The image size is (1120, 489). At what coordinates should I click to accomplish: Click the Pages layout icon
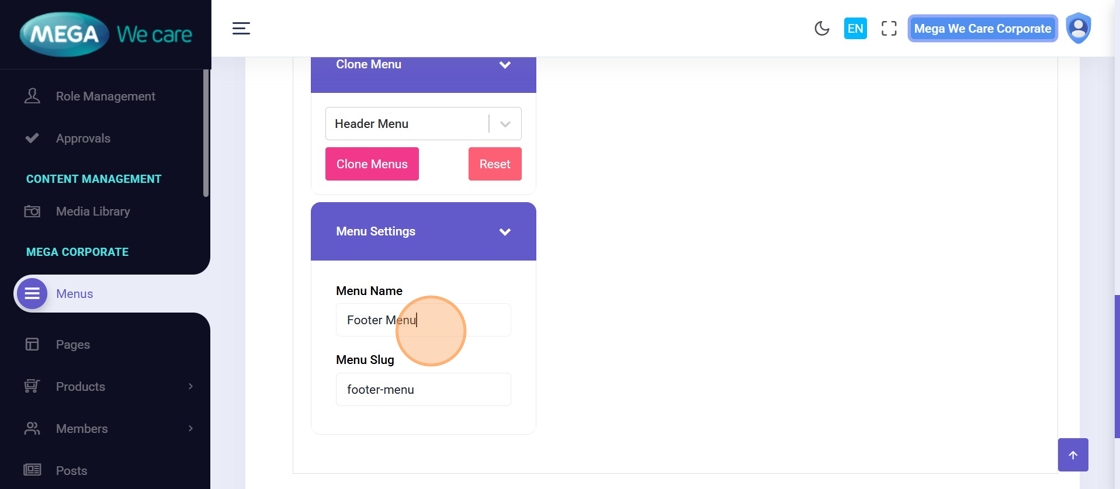point(32,344)
